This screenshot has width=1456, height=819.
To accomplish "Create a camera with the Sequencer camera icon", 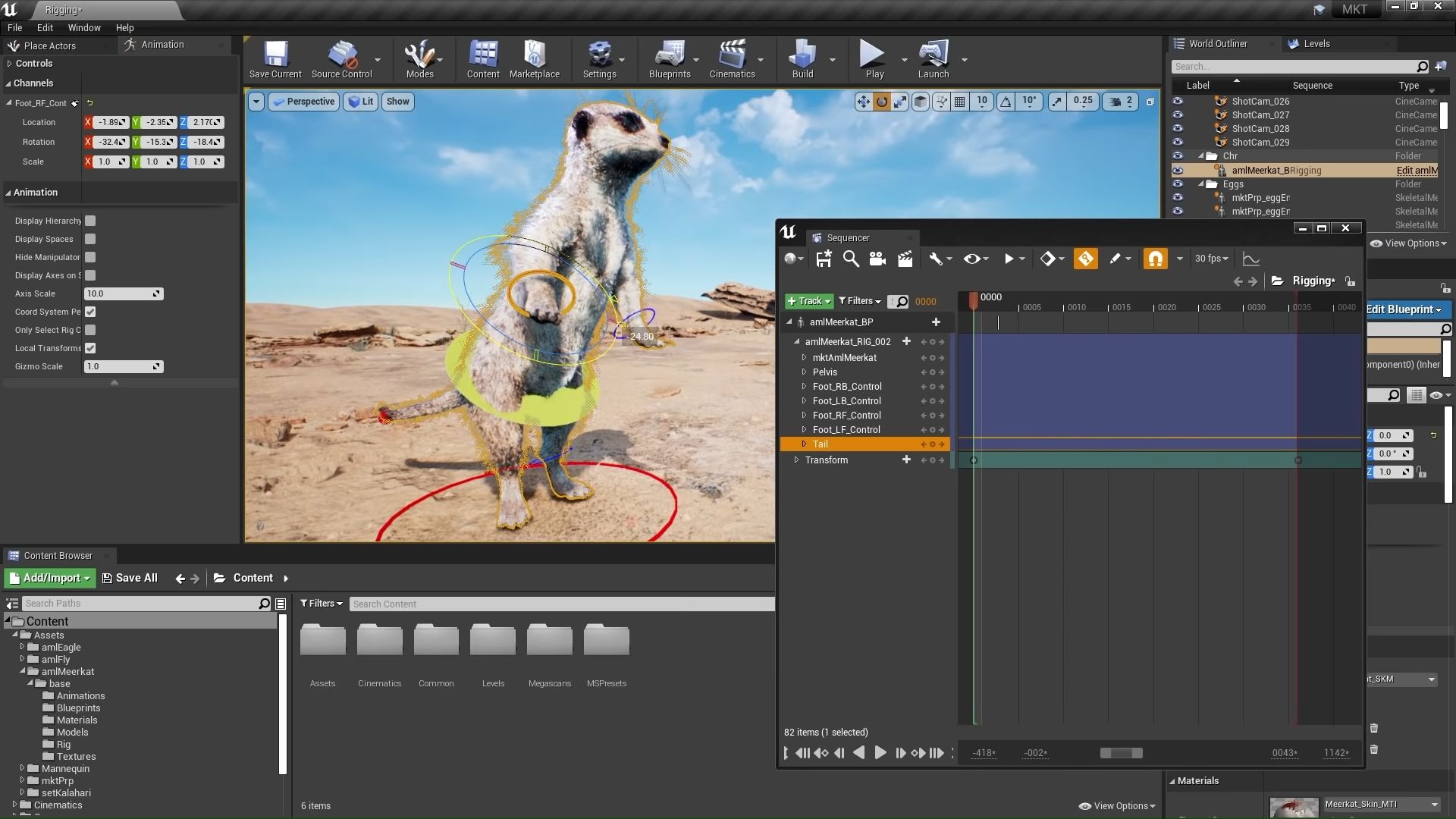I will [877, 259].
